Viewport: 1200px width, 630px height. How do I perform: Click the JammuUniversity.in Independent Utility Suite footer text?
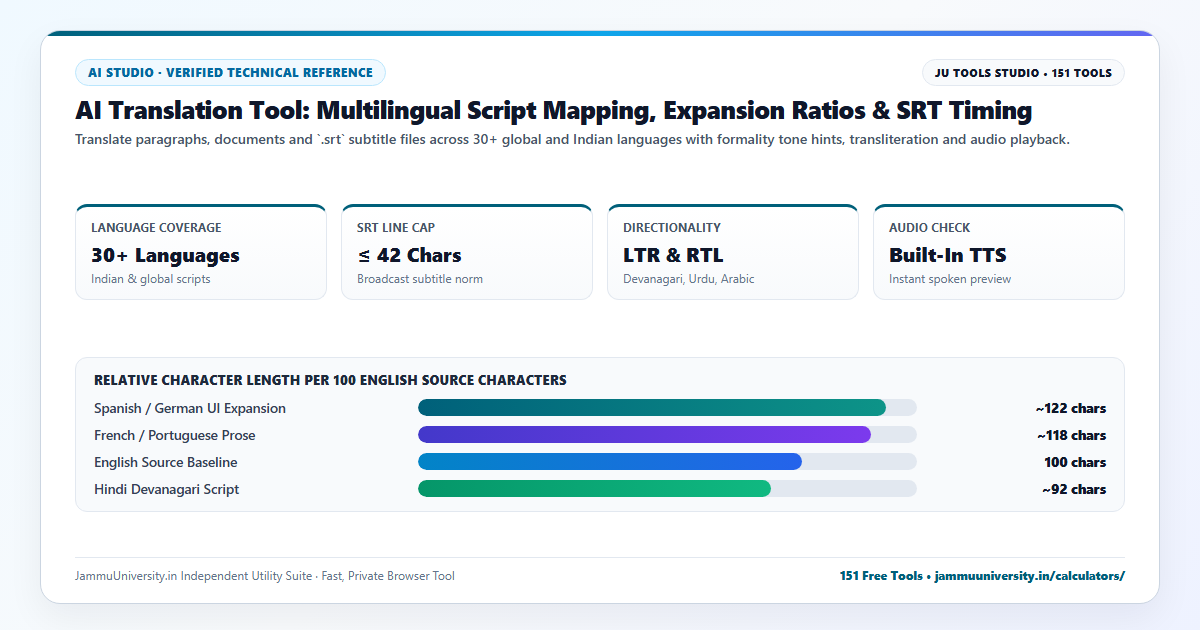[x=265, y=576]
